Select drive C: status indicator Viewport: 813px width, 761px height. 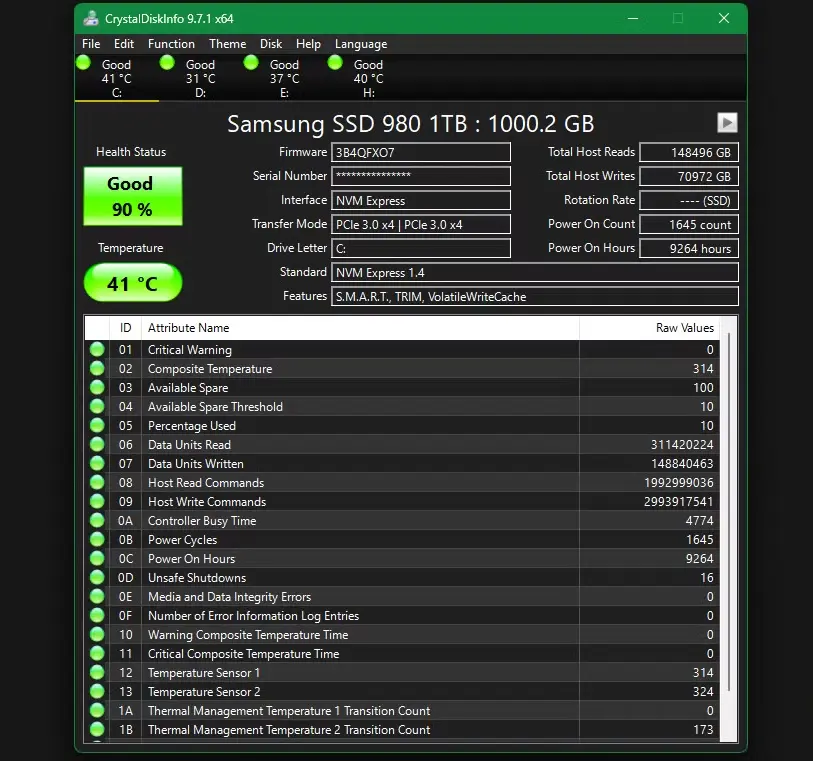(x=85, y=64)
